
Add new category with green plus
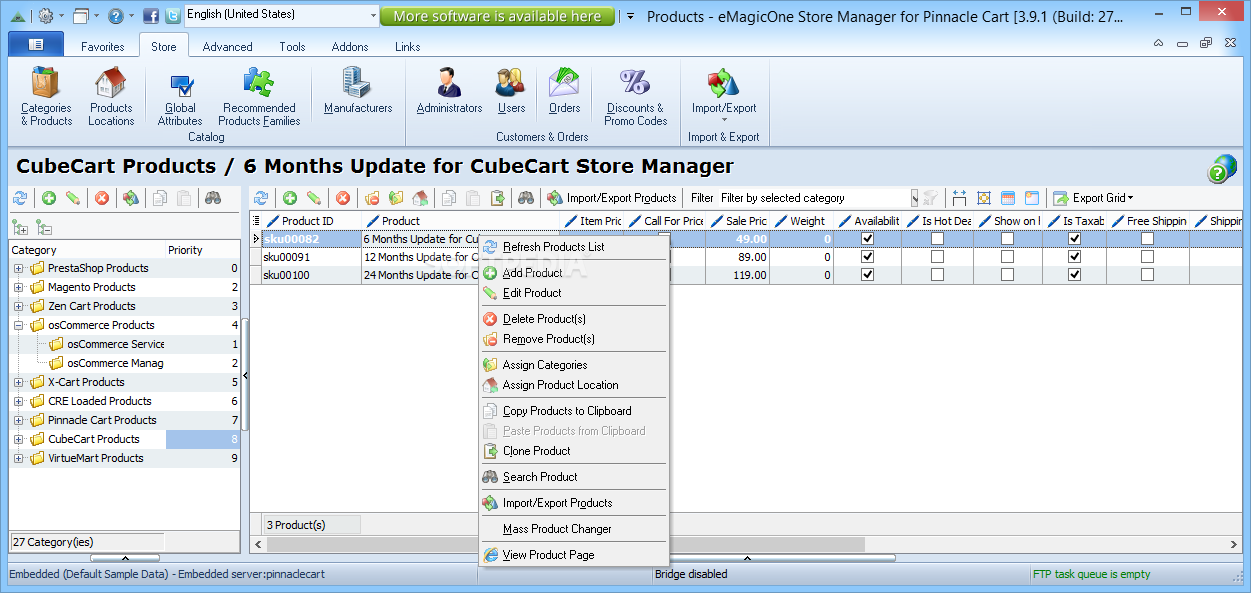tap(48, 198)
